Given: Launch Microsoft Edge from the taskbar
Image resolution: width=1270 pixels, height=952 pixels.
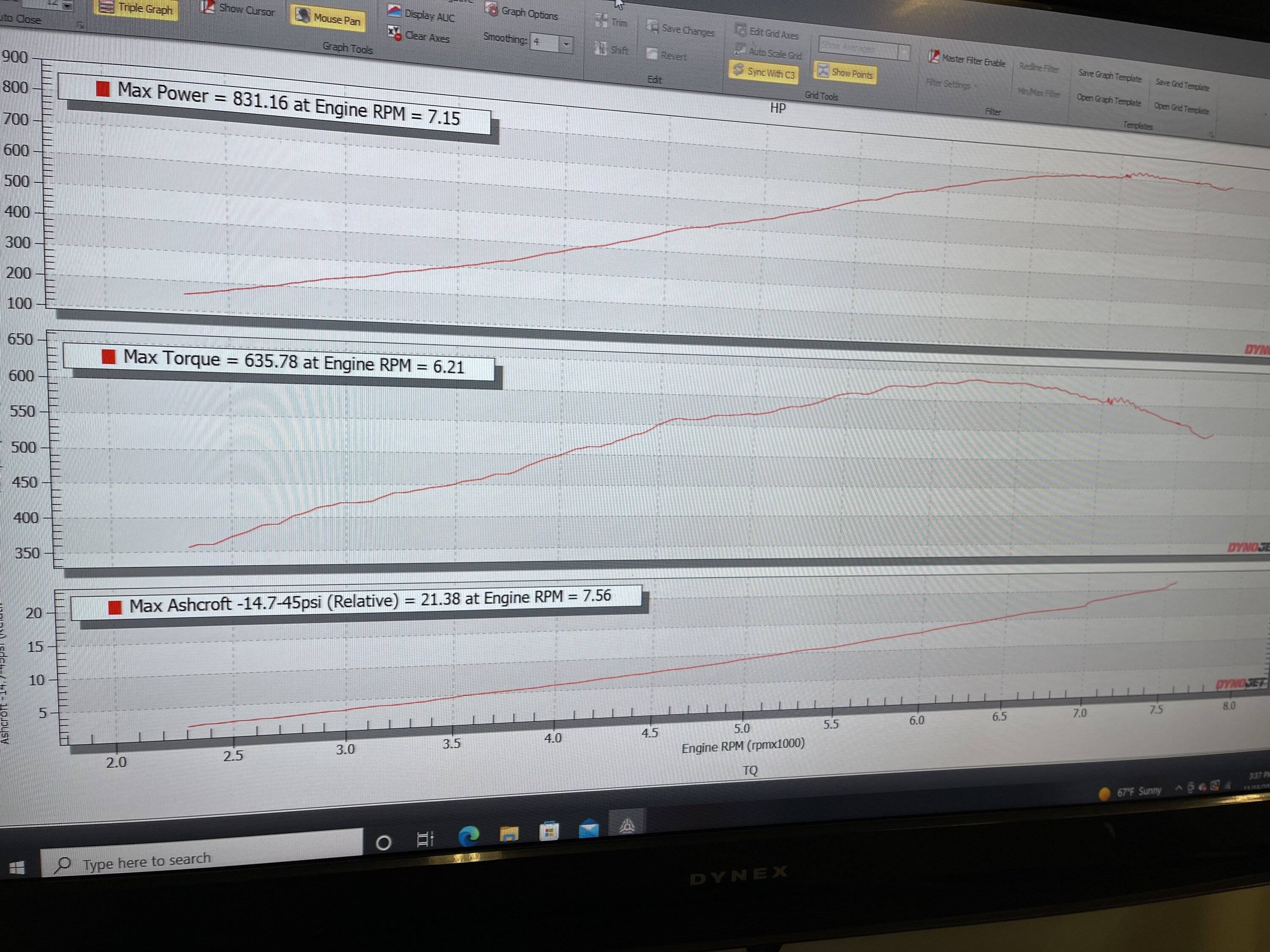Looking at the screenshot, I should pyautogui.click(x=469, y=836).
